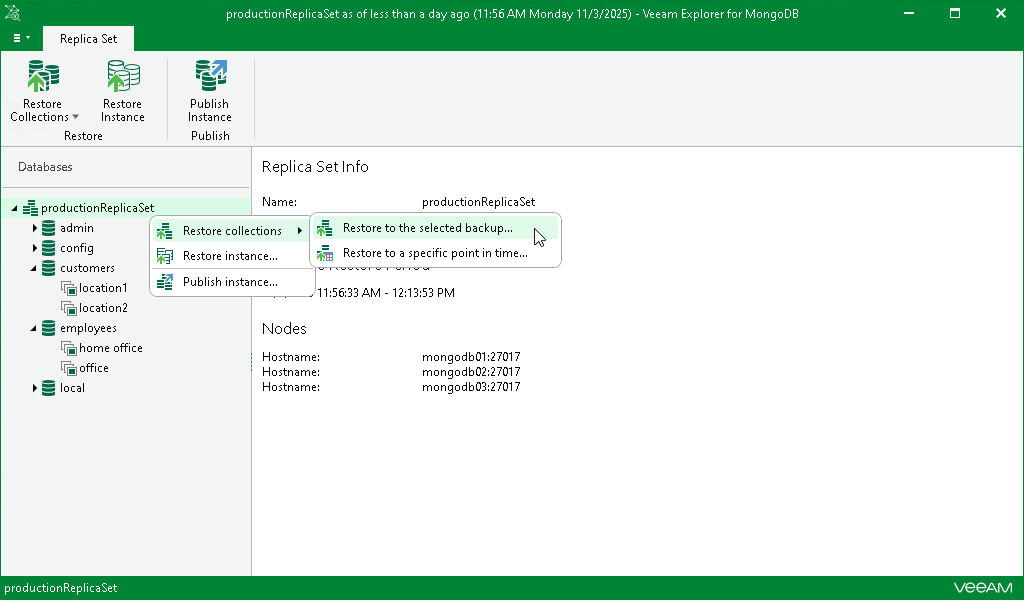Switch to the Replica Set ribbon tab
Image resolution: width=1024 pixels, height=600 pixels.
(x=88, y=38)
